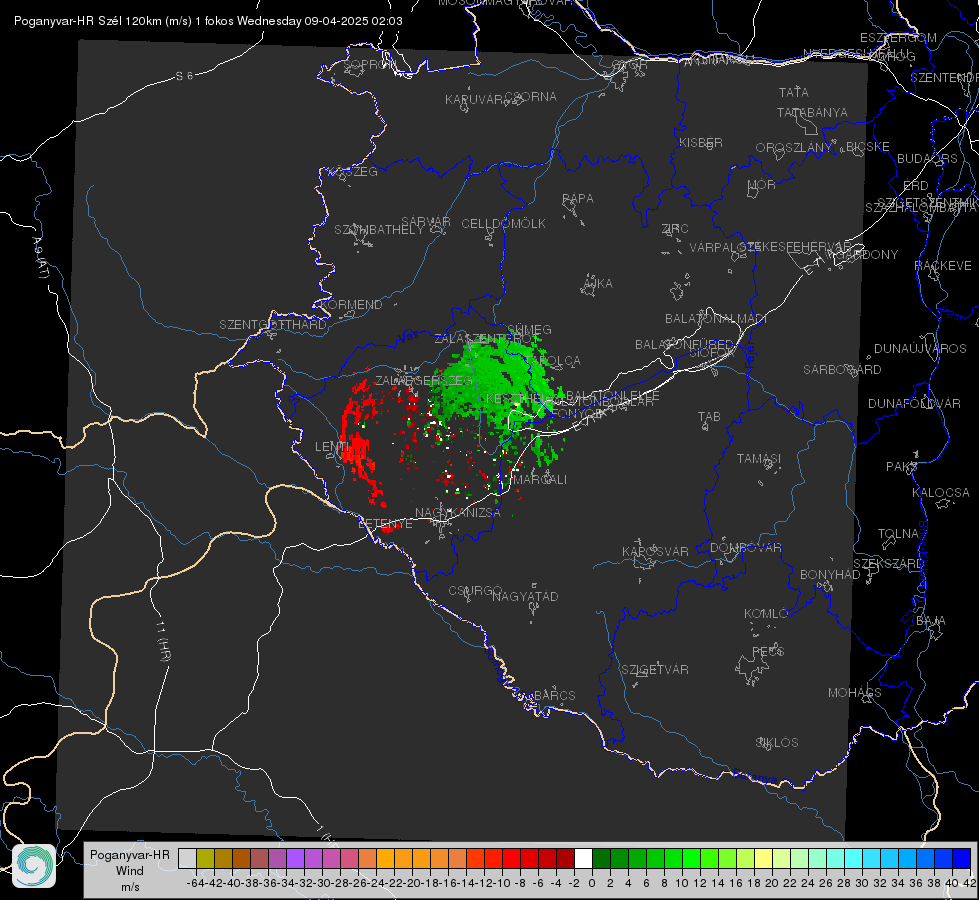Click the OROSZLANY town label

tap(794, 148)
